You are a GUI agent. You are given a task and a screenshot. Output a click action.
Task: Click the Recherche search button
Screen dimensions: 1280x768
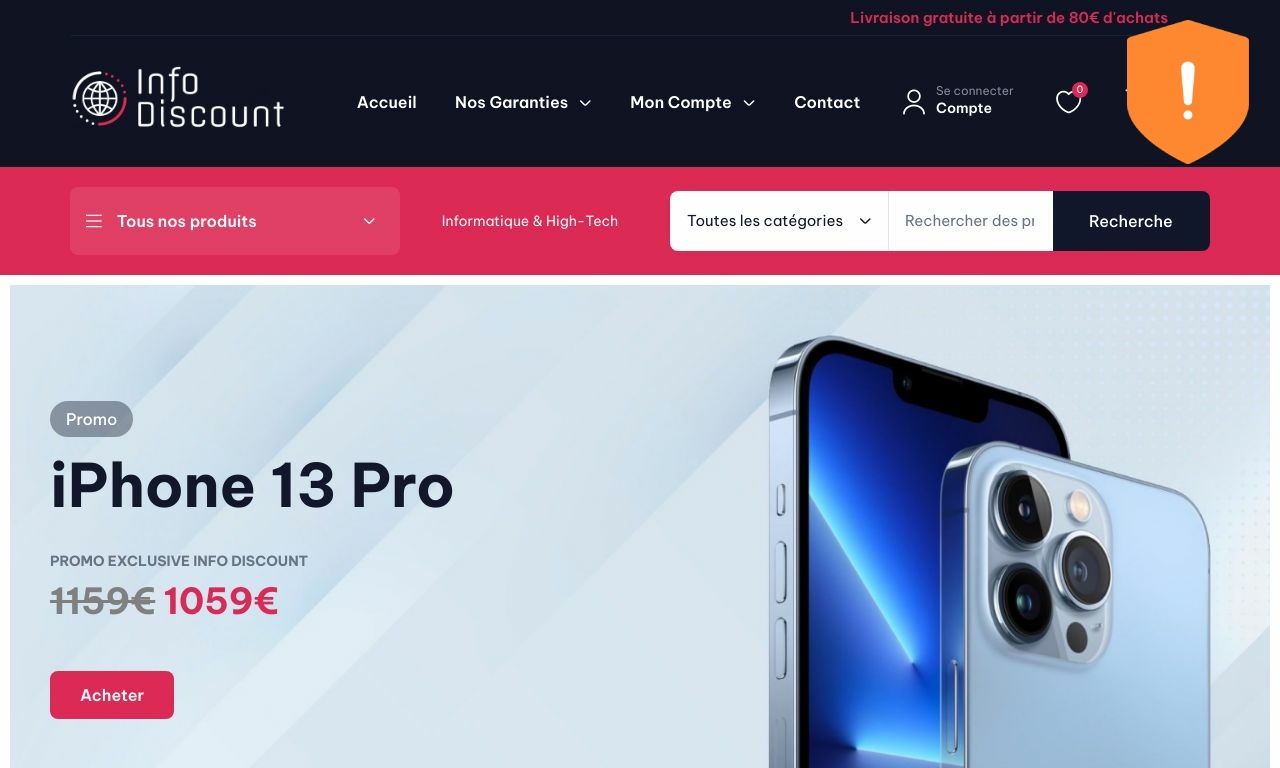click(x=1131, y=221)
